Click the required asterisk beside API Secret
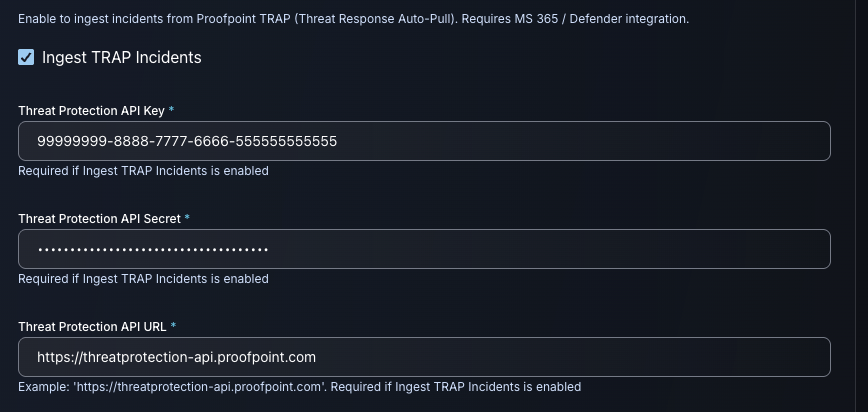This screenshot has width=868, height=412. pos(187,218)
